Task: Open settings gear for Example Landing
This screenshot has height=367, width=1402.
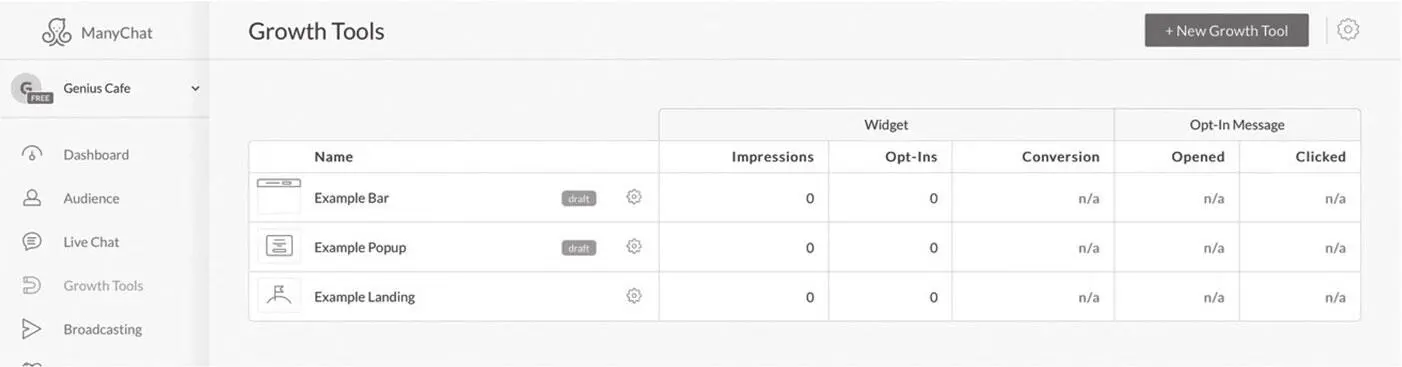Action: (x=634, y=296)
